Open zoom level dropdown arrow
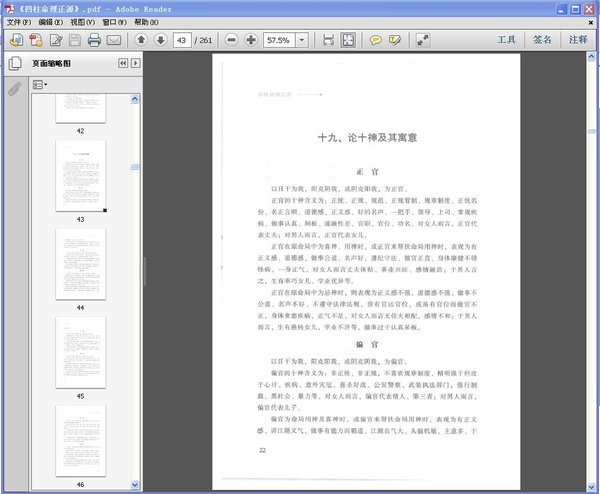 click(302, 40)
